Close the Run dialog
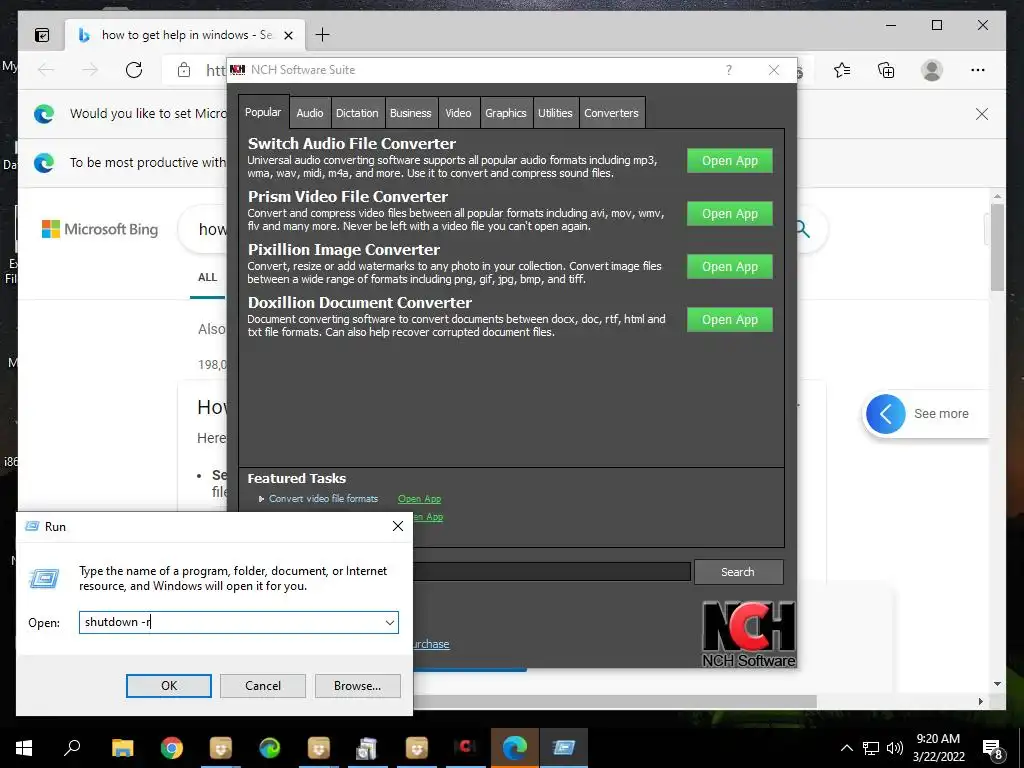Image resolution: width=1024 pixels, height=768 pixels. 398,526
